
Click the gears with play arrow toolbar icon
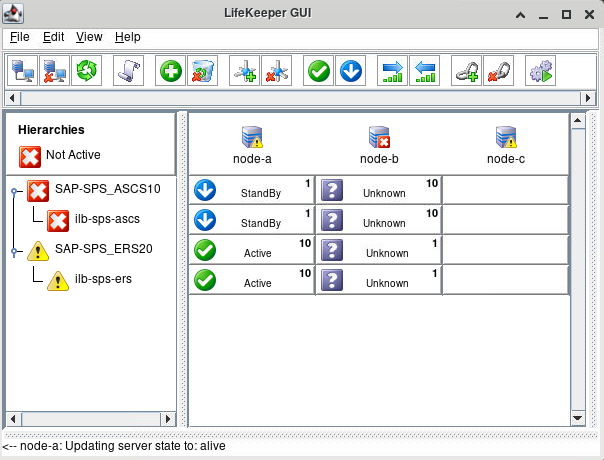coord(540,71)
